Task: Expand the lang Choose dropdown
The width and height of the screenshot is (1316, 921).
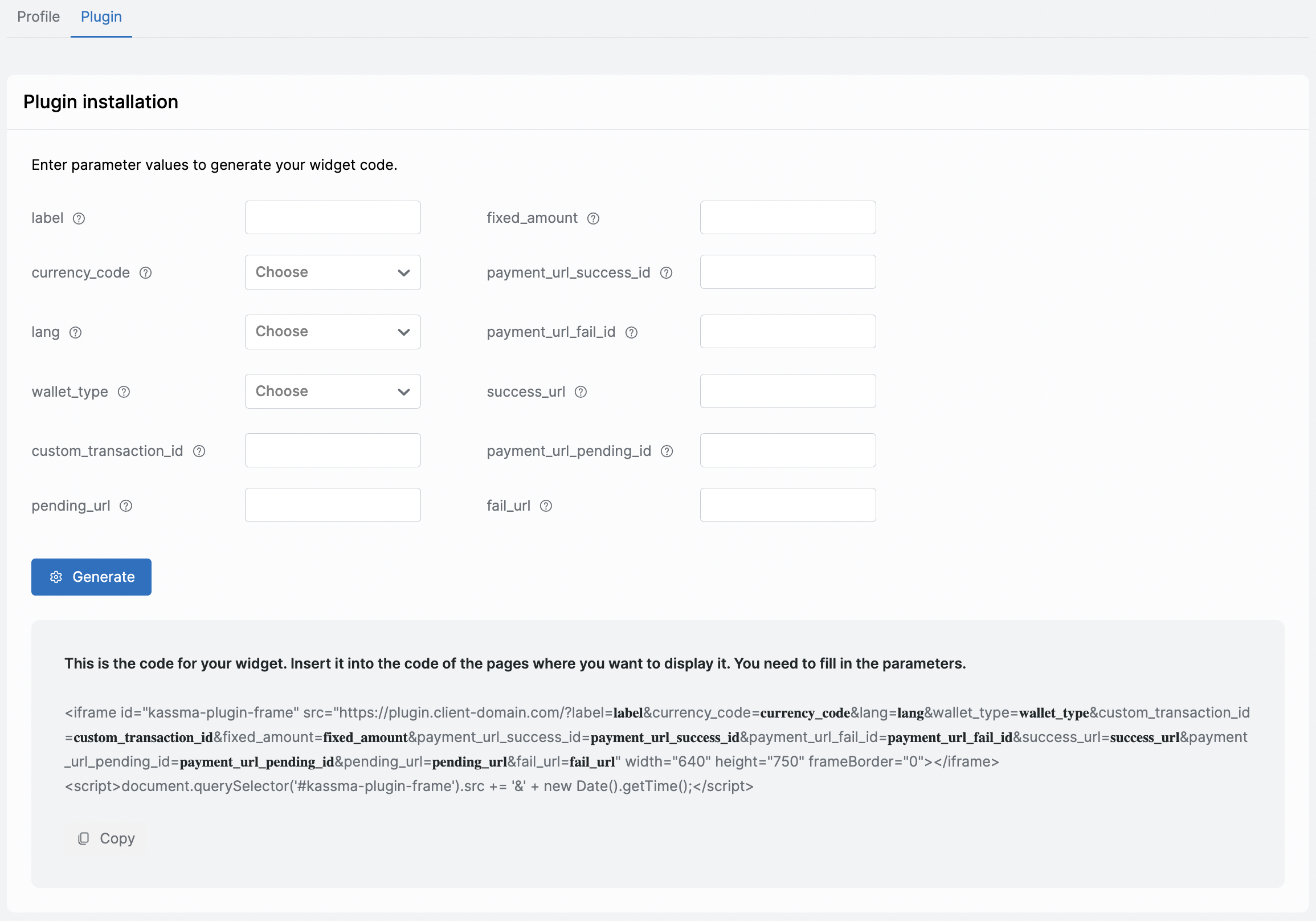Action: coord(333,332)
